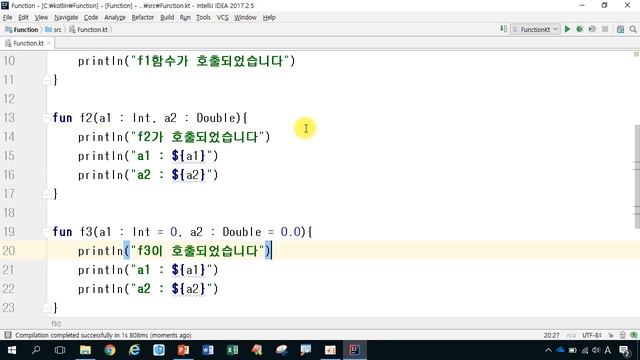Open Search Everywhere magnifier
The image size is (640, 360).
coord(633,29)
